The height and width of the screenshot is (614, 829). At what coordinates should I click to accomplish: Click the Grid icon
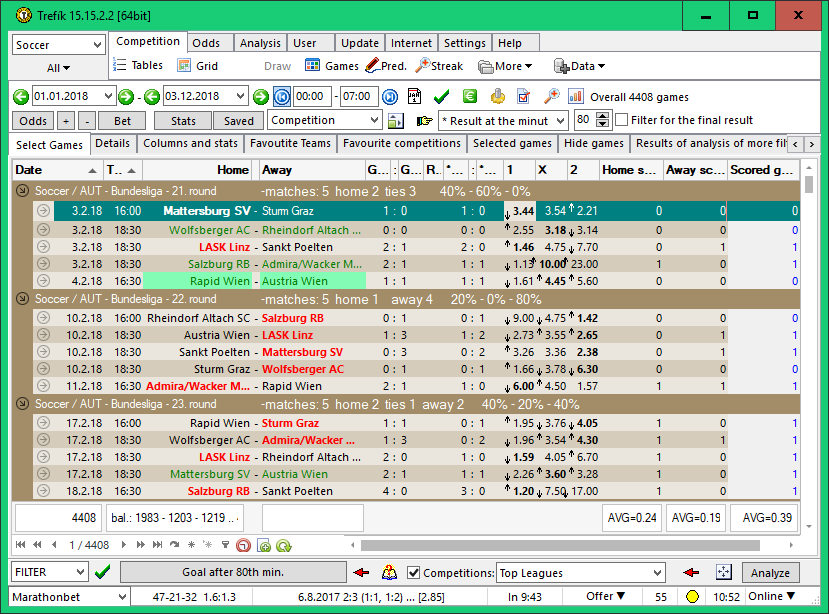point(197,66)
